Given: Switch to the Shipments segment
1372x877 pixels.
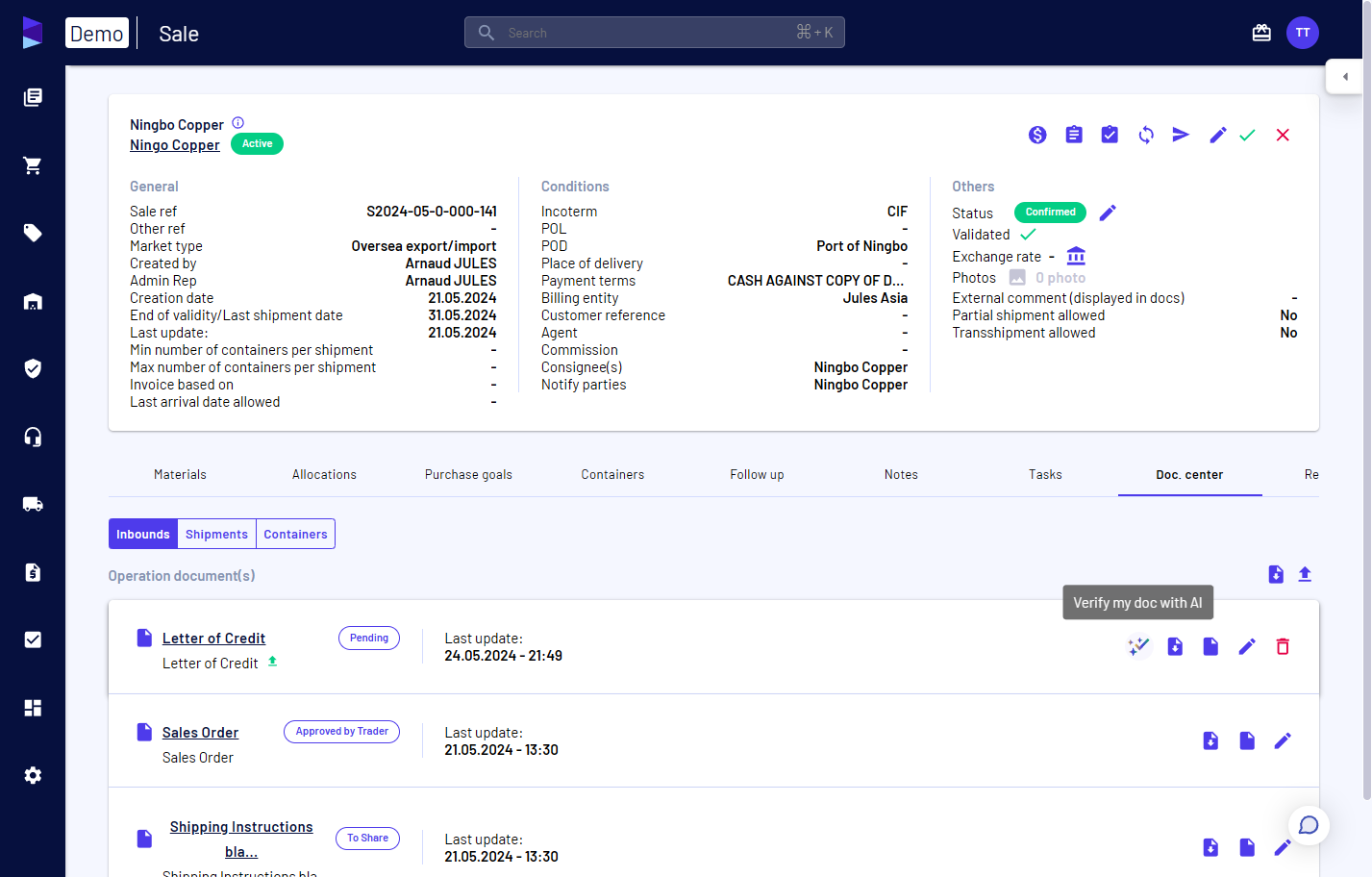Looking at the screenshot, I should 216,534.
